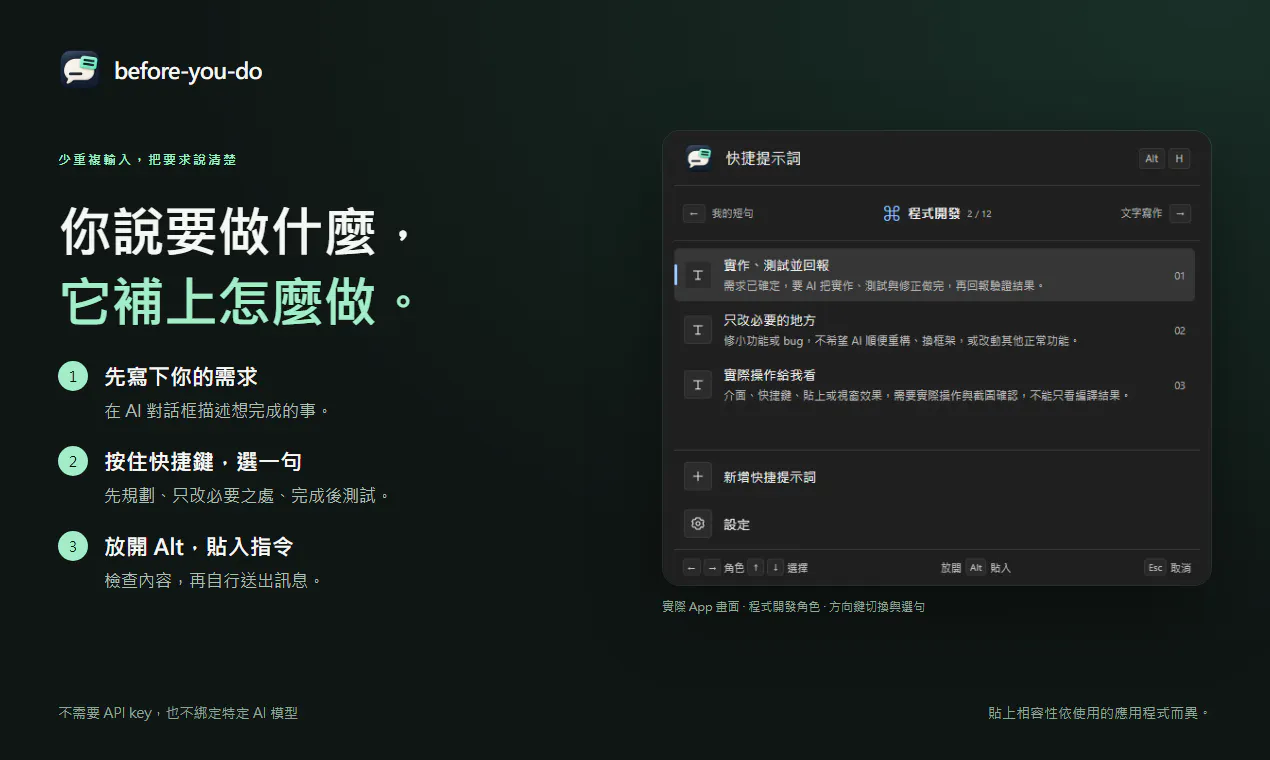Click the footer Alt key before 貼入

coord(976,567)
